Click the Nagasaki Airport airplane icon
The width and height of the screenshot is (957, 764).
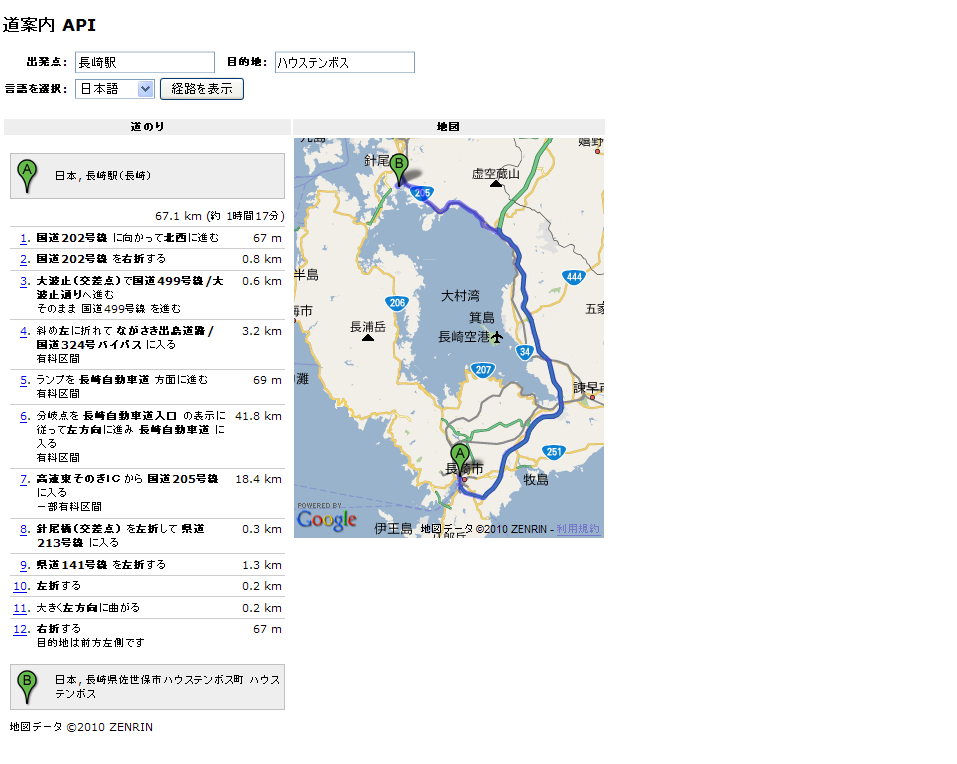(x=497, y=337)
